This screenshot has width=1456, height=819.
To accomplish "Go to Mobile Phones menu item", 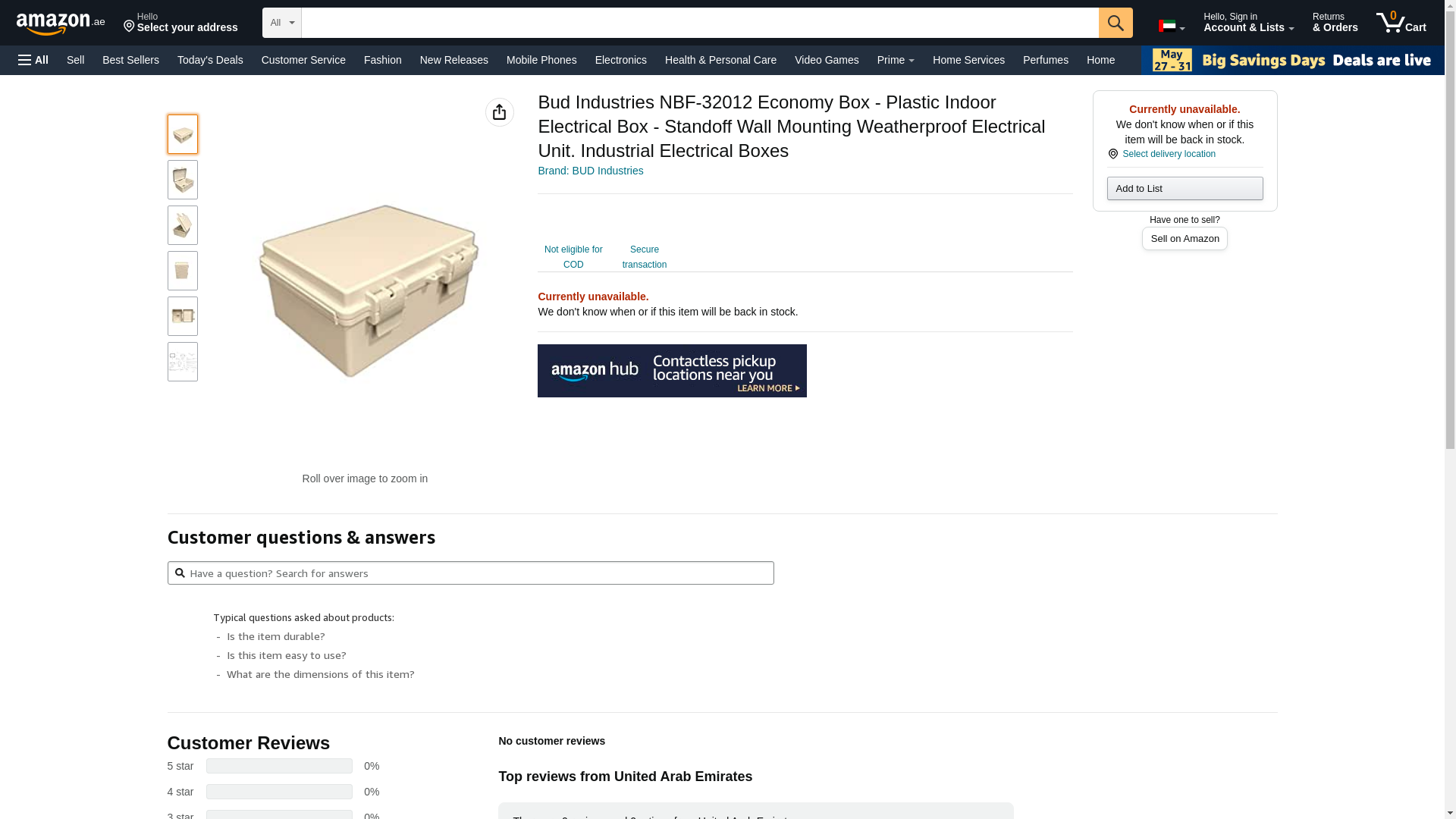I will coord(541,60).
